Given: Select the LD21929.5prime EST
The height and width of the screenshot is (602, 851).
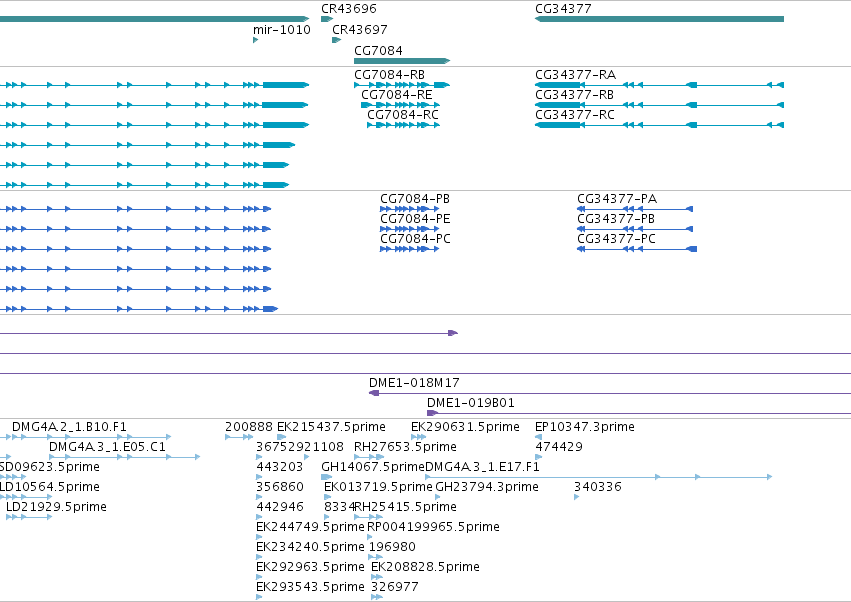Looking at the screenshot, I should 56,508.
